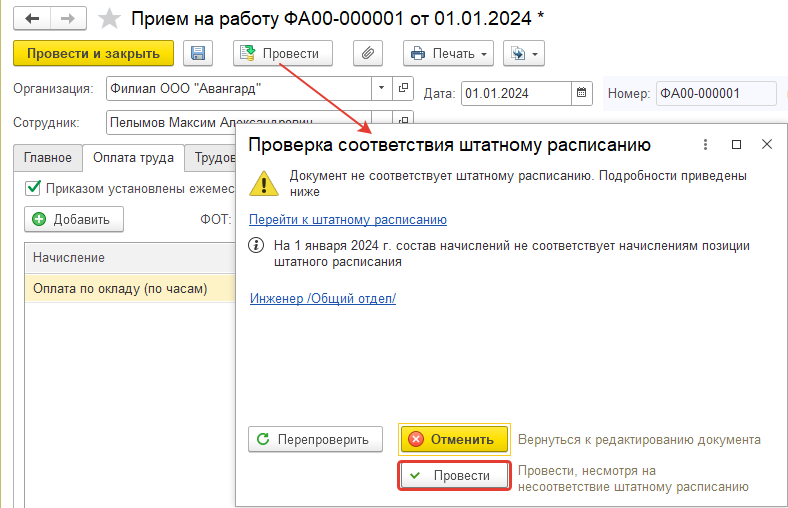Go forward with the right arrow button
Image resolution: width=788 pixels, height=508 pixels.
(x=68, y=19)
